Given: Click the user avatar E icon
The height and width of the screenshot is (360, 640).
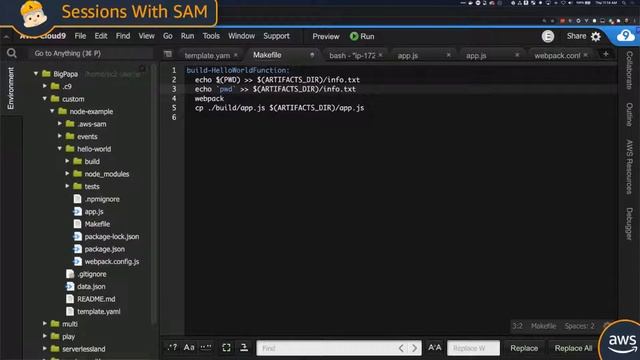Looking at the screenshot, I should 548,36.
